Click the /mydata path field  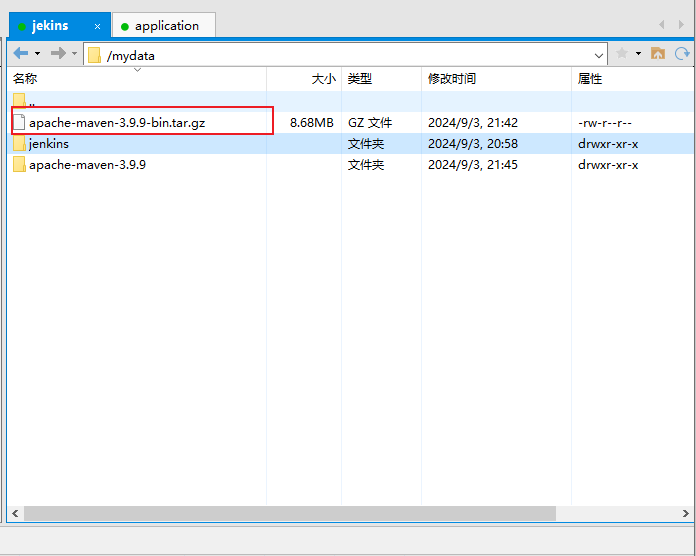345,55
